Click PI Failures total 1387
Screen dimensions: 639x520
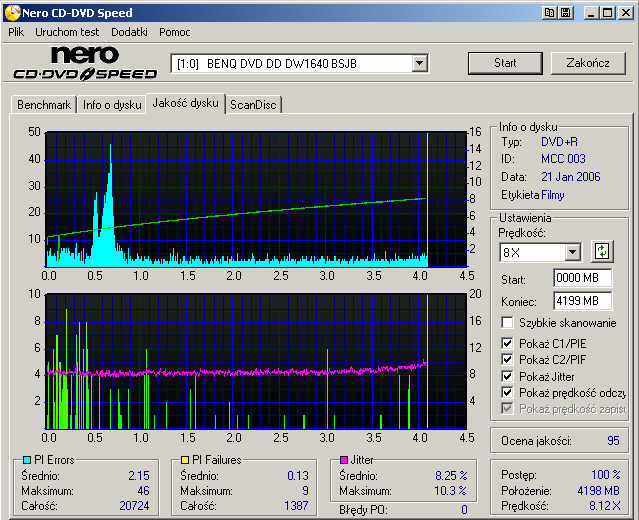click(296, 505)
